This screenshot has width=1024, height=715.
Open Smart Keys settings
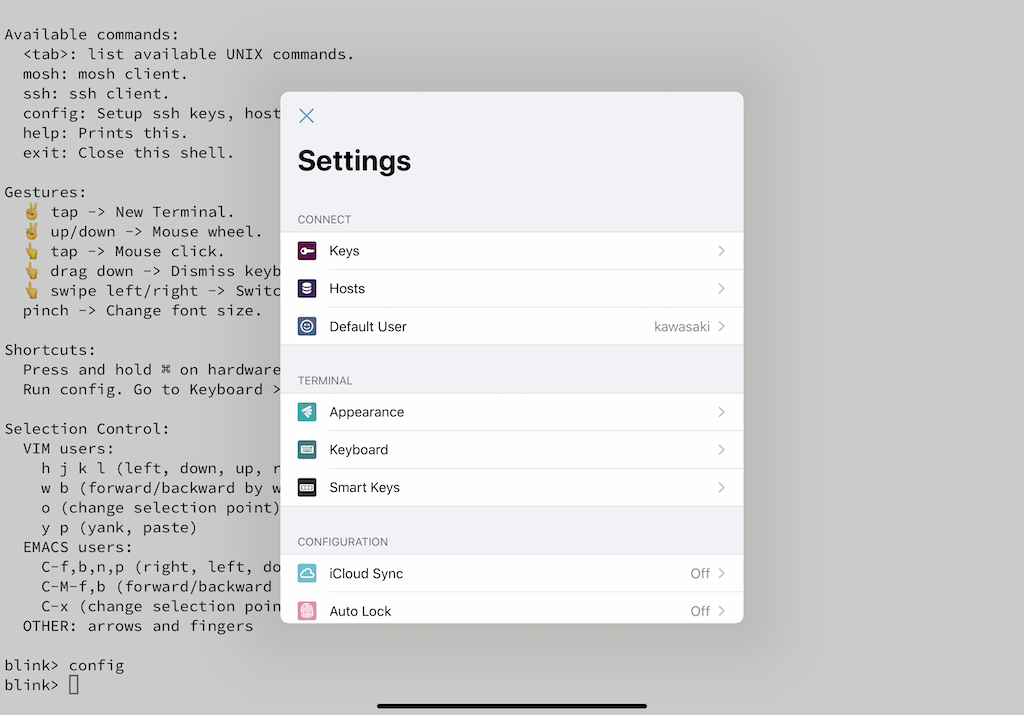(x=512, y=488)
